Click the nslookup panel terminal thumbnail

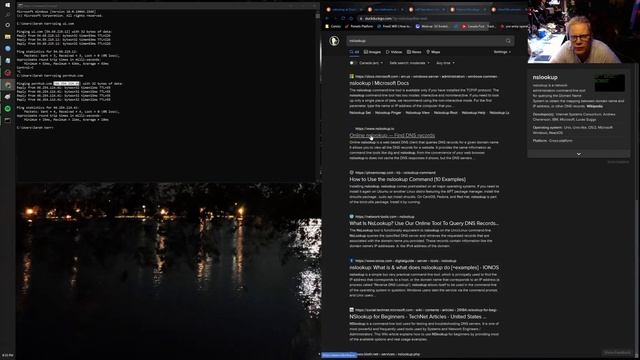pyautogui.click(x=609, y=83)
